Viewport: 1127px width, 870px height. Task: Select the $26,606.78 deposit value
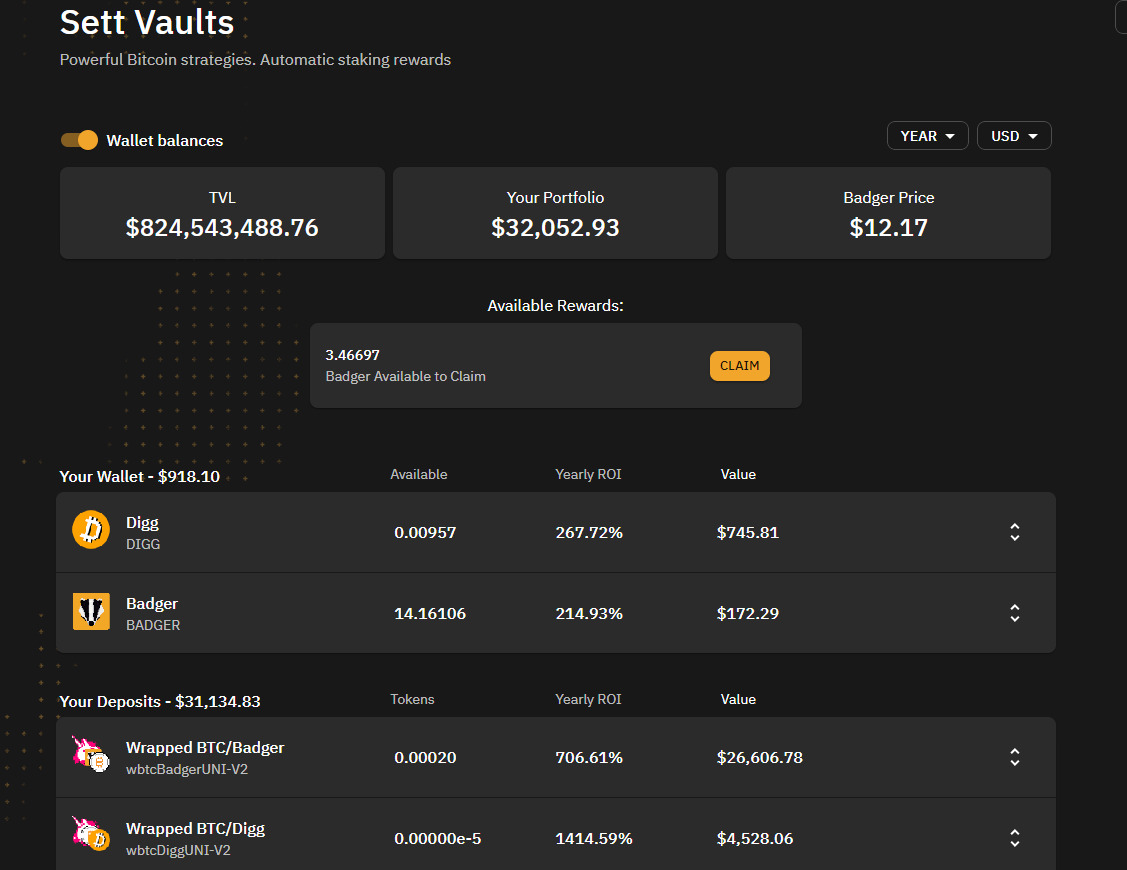[760, 757]
